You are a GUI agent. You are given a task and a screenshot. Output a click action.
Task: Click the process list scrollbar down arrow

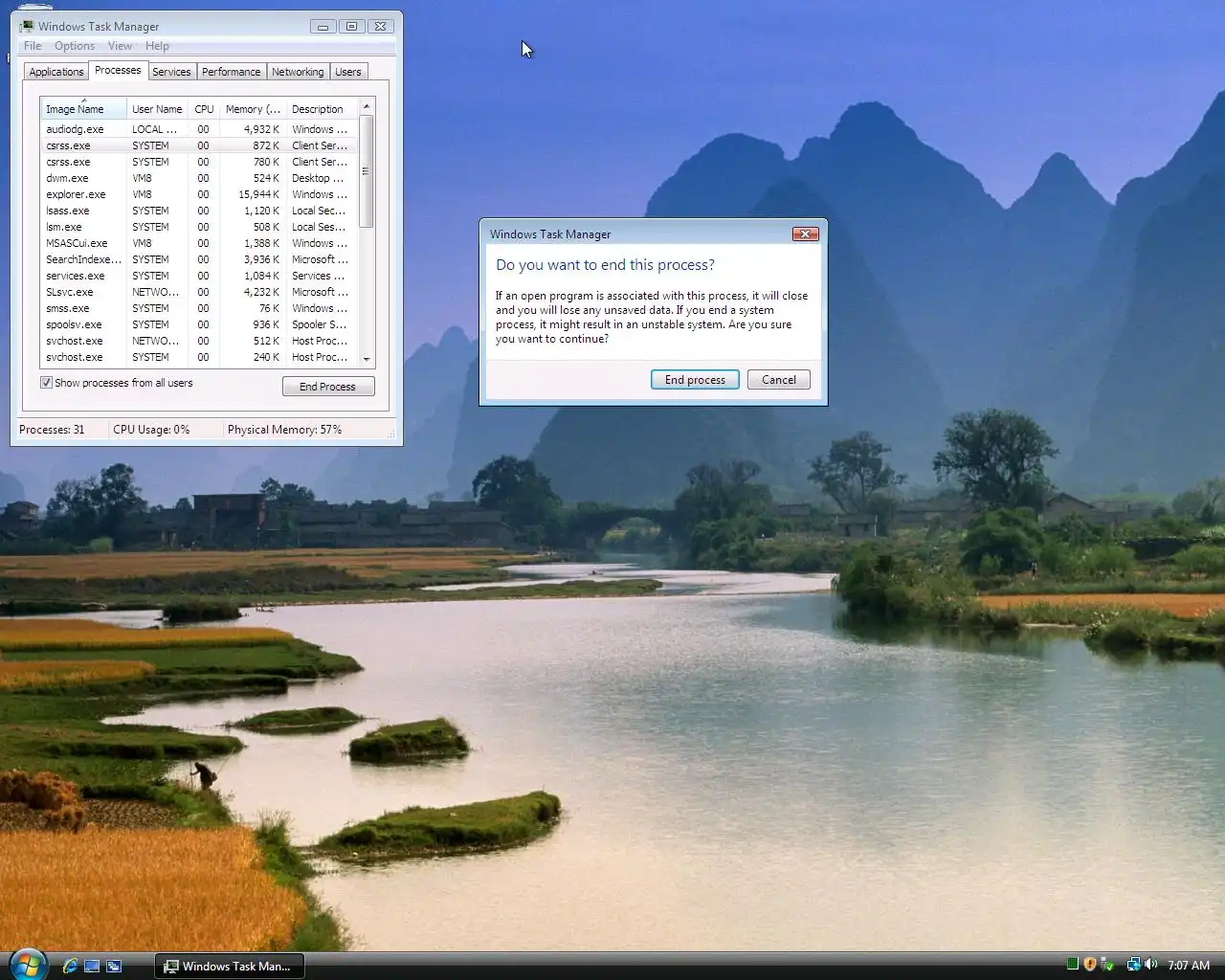[x=367, y=359]
